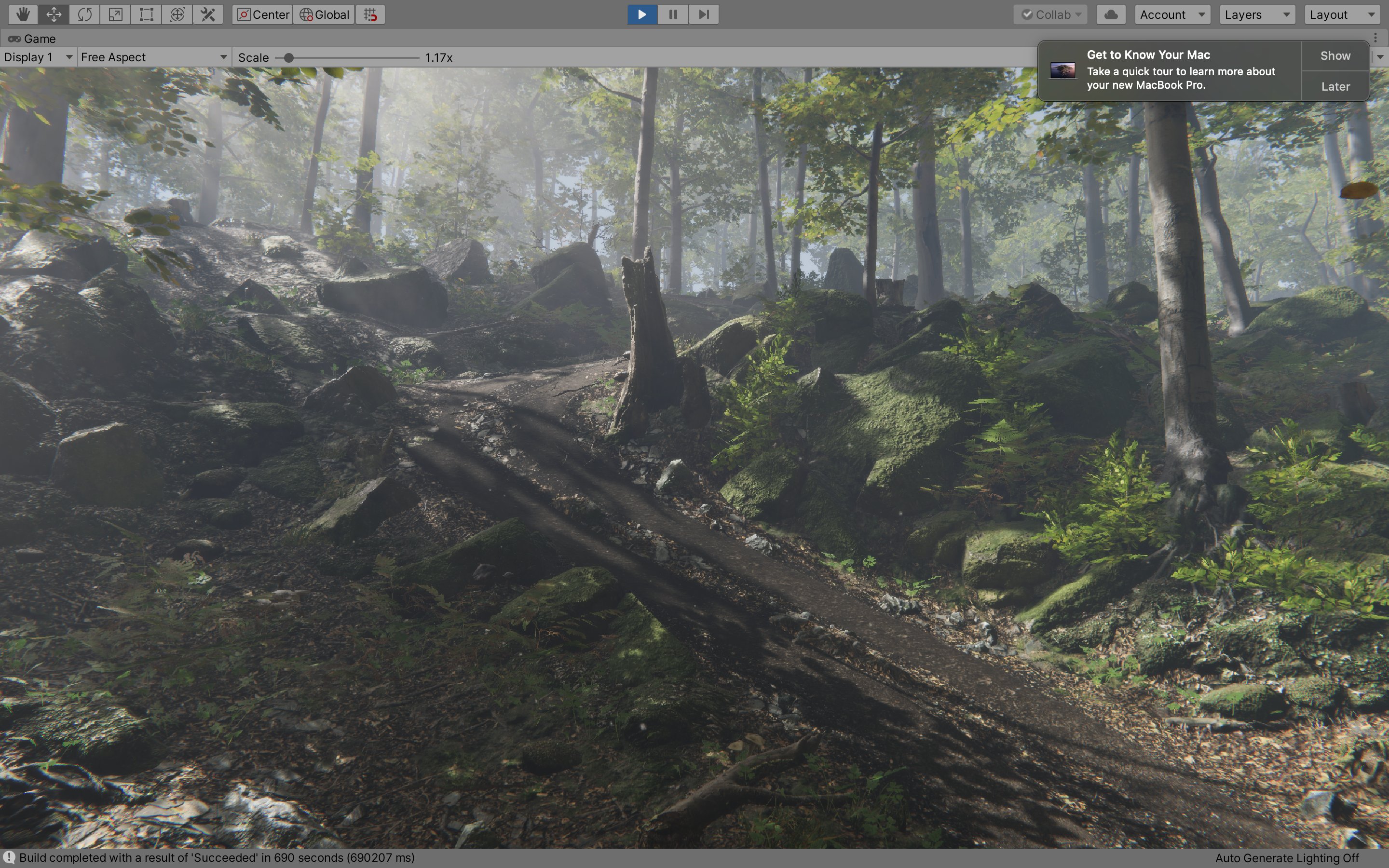1389x868 pixels.
Task: Open the Account dropdown
Action: [x=1172, y=14]
